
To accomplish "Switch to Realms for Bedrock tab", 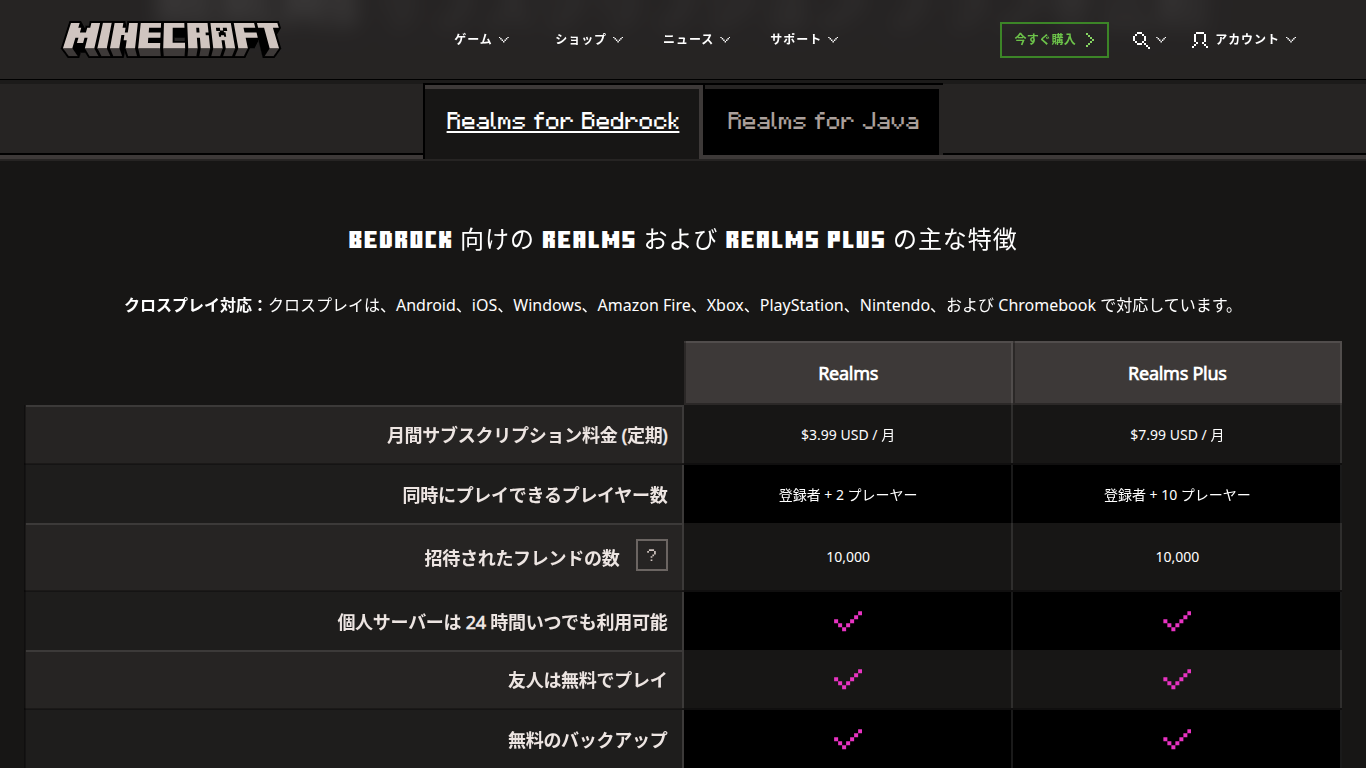I will tap(562, 122).
